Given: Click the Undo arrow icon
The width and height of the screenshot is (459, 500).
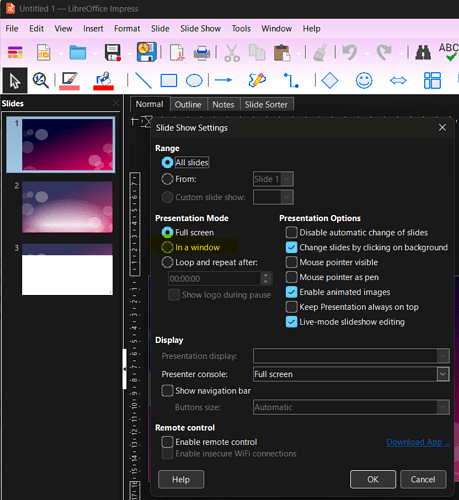Looking at the screenshot, I should [x=350, y=52].
